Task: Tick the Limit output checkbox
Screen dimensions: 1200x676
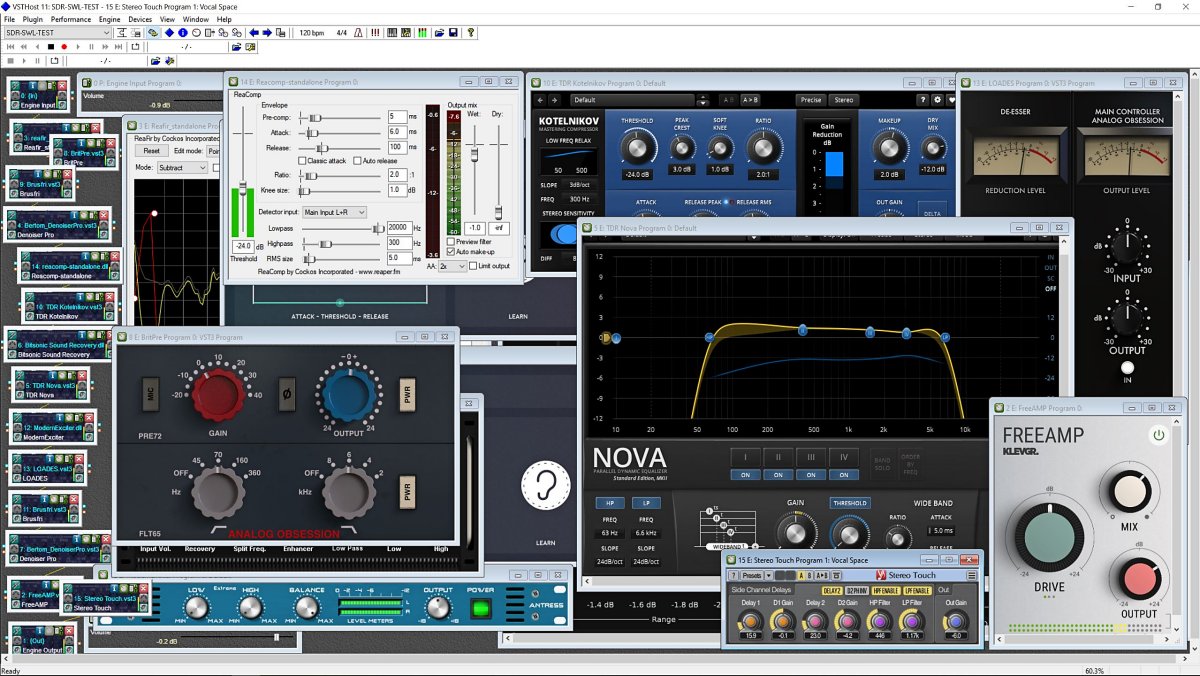Action: point(472,266)
